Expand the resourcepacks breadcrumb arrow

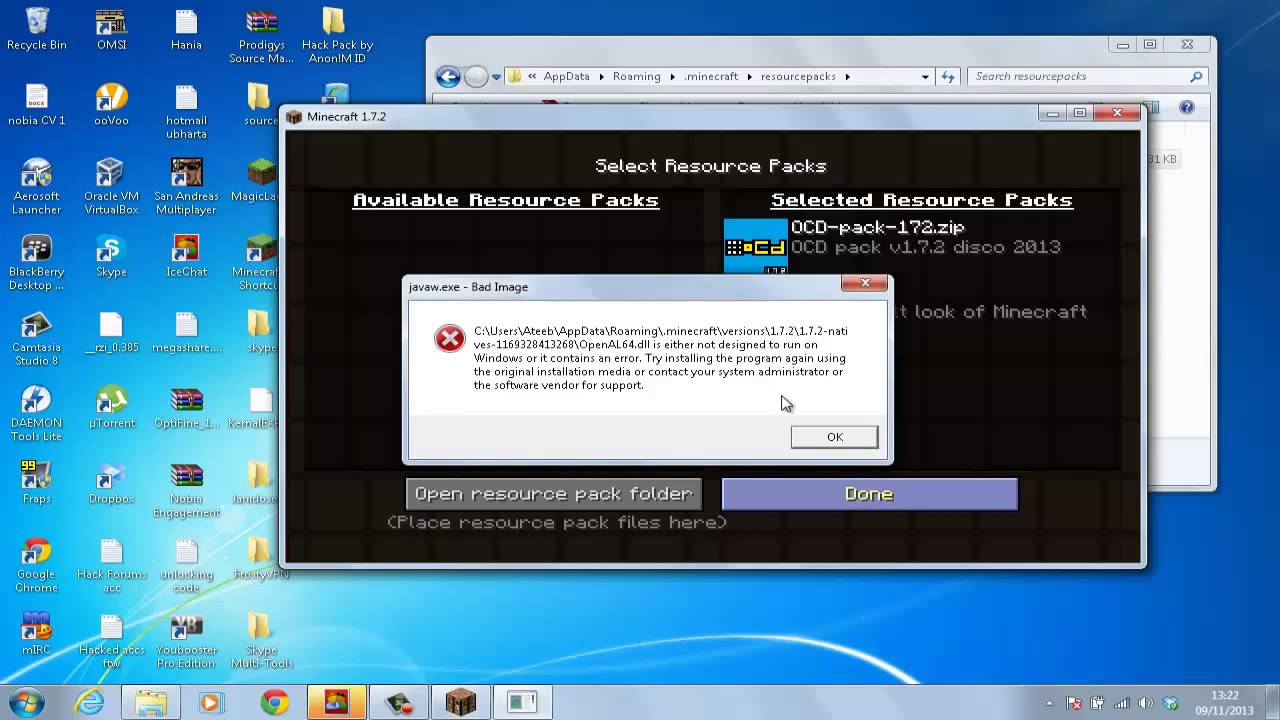(847, 76)
